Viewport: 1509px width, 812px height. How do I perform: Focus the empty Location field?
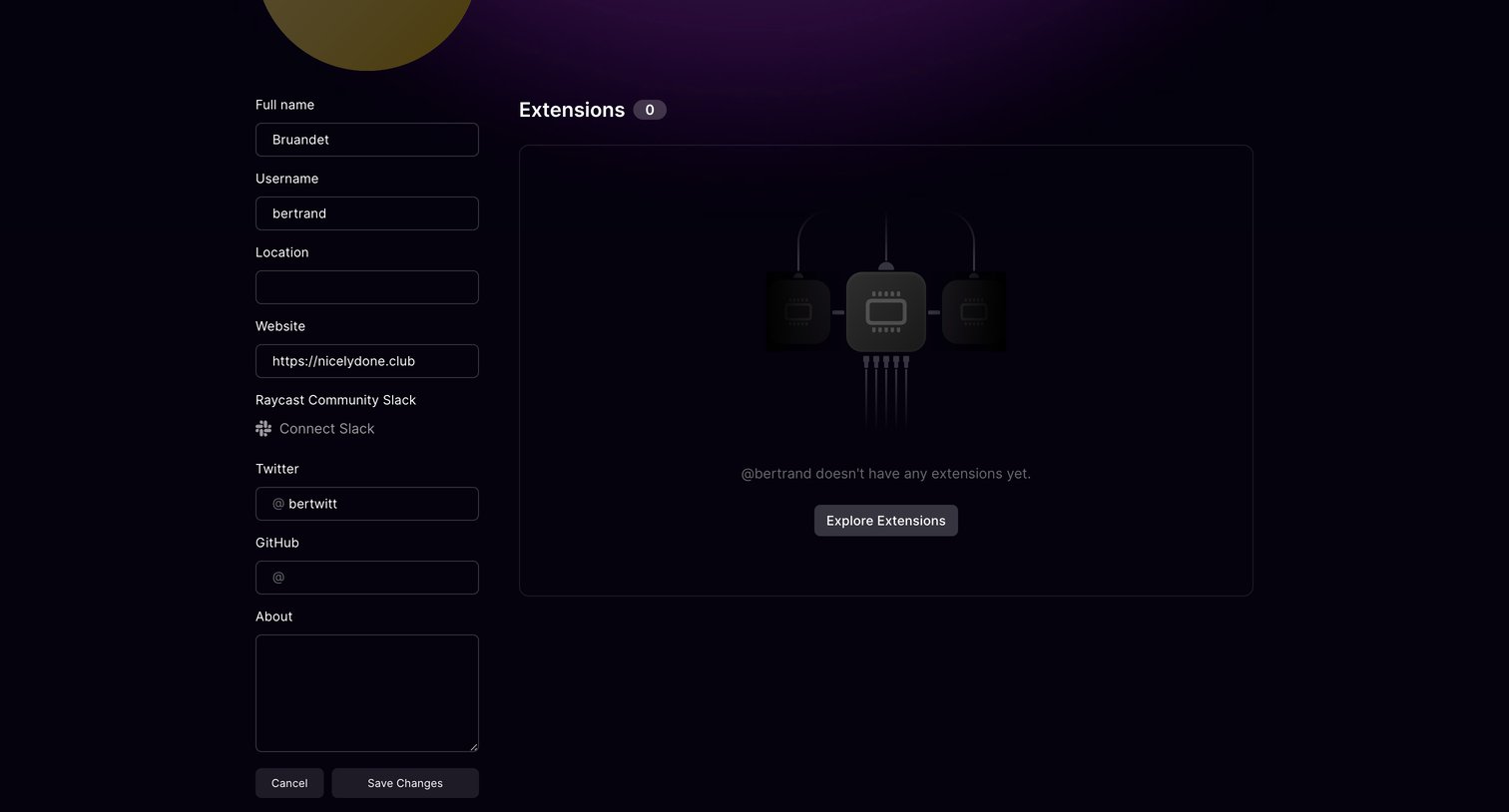point(367,287)
